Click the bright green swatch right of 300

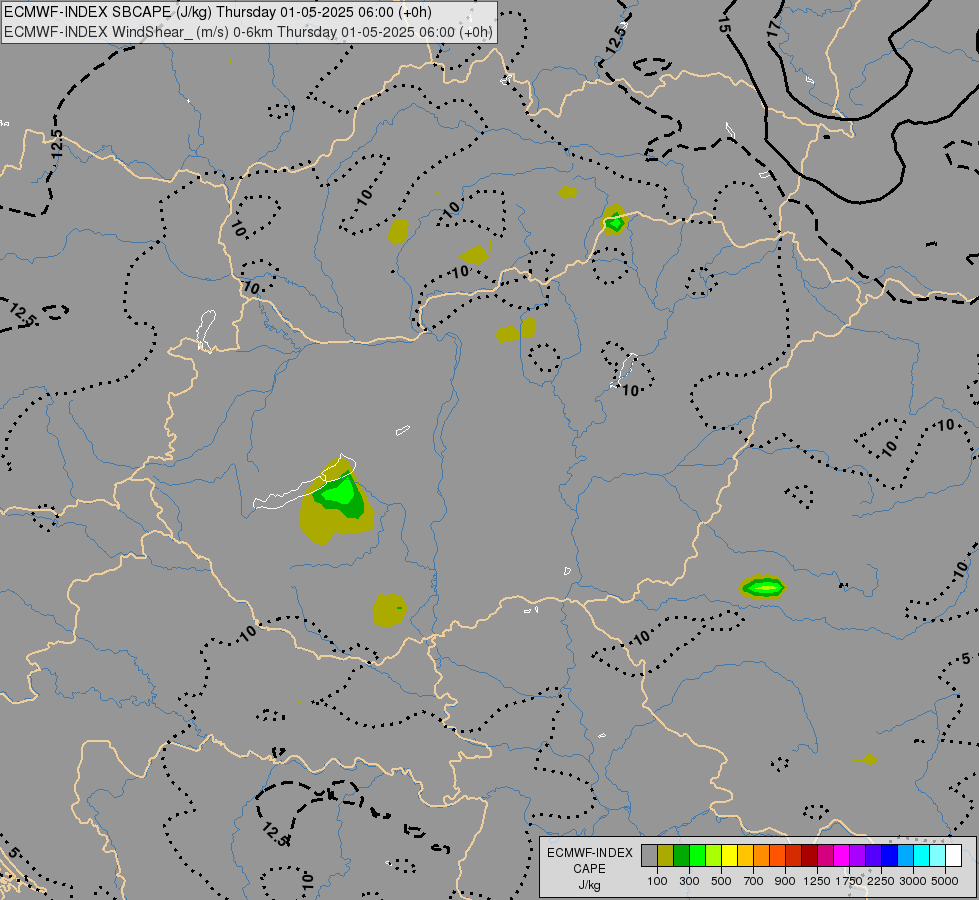pos(697,855)
